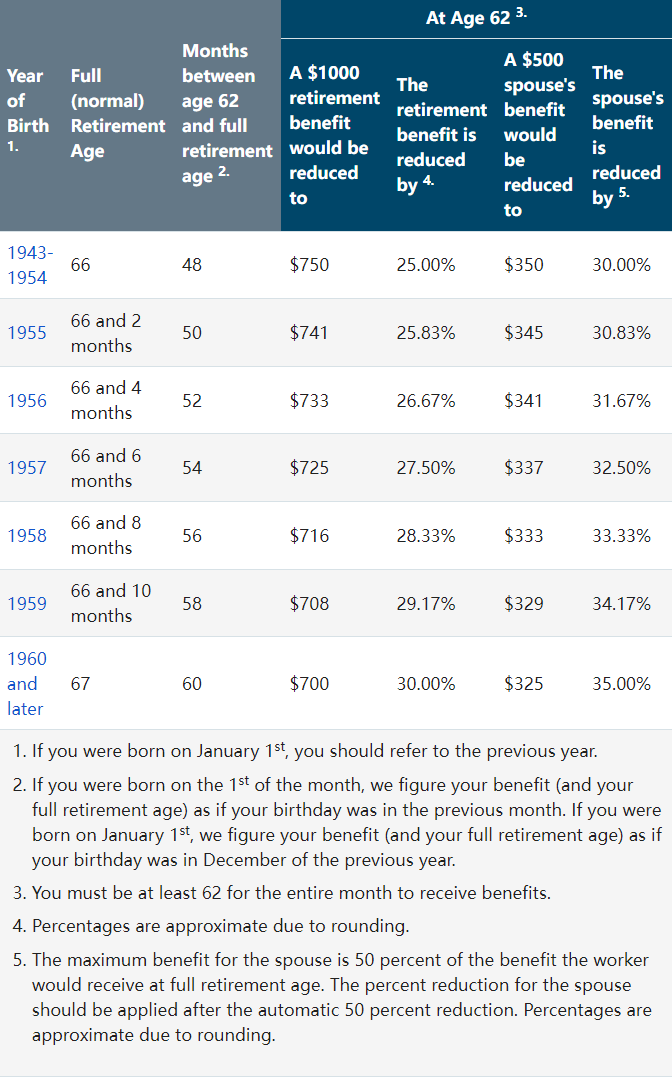Open the 1960 and later link
The height and width of the screenshot is (1077, 672).
(27, 684)
